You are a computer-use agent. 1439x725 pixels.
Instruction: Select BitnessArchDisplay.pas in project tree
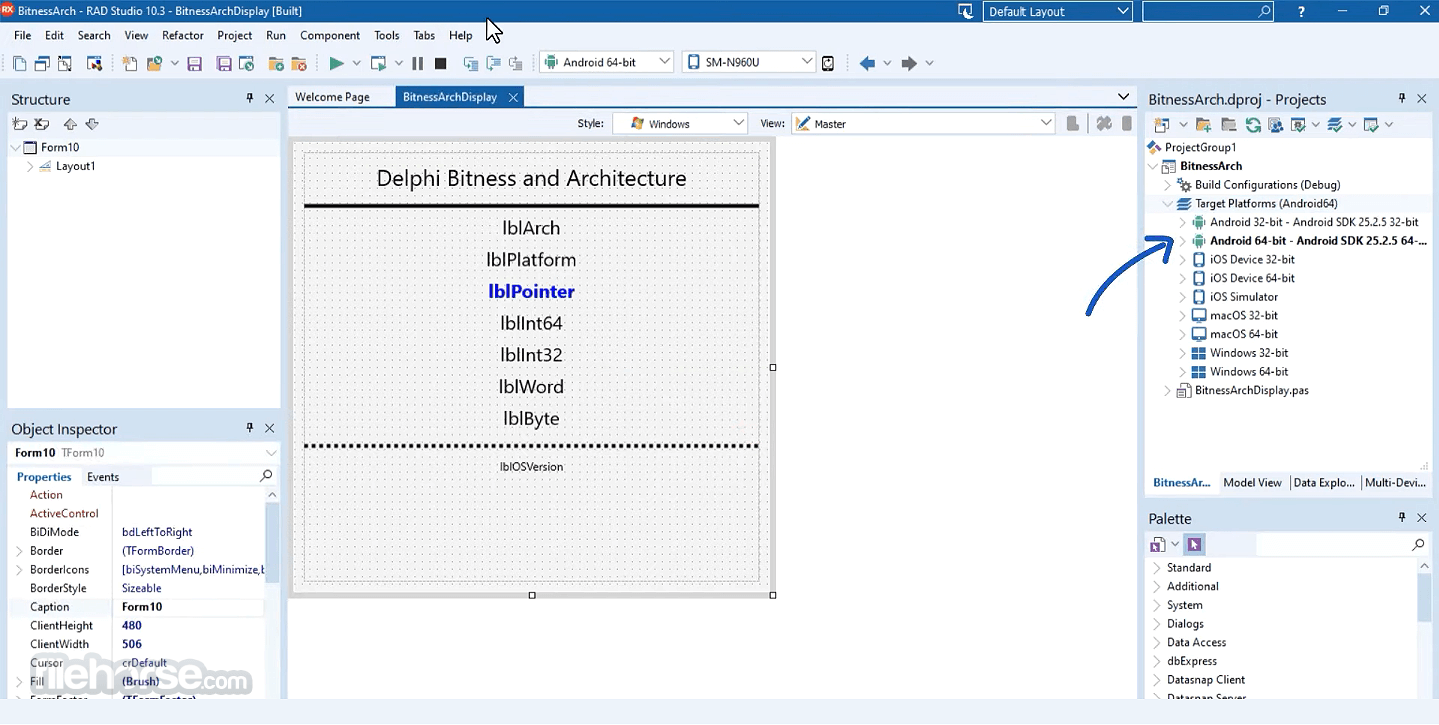1251,391
